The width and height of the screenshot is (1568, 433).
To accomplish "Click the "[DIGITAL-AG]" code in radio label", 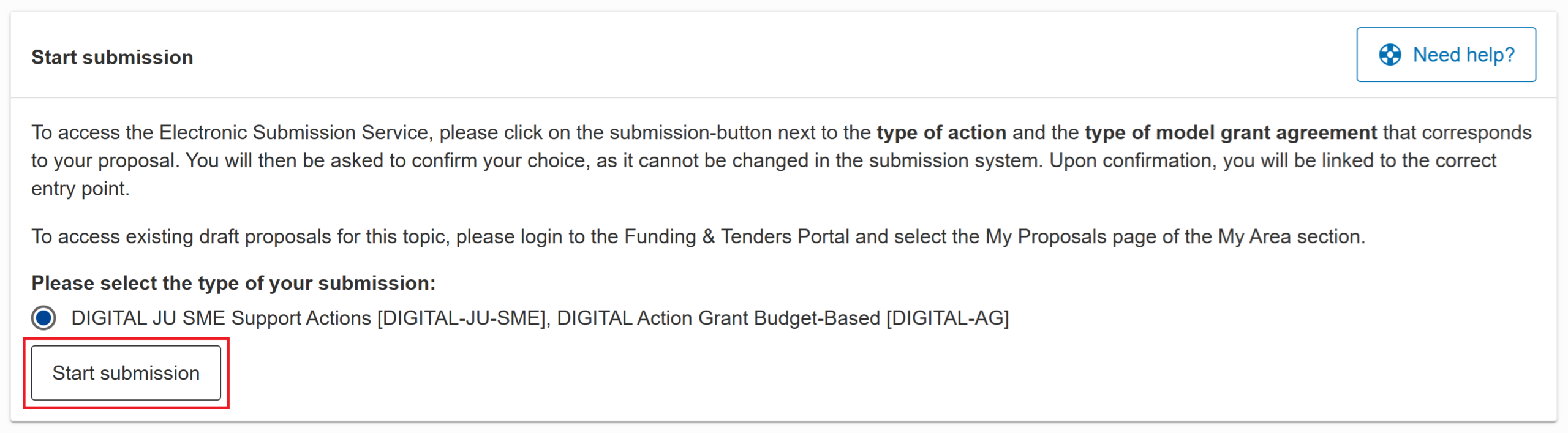I will coord(947,318).
